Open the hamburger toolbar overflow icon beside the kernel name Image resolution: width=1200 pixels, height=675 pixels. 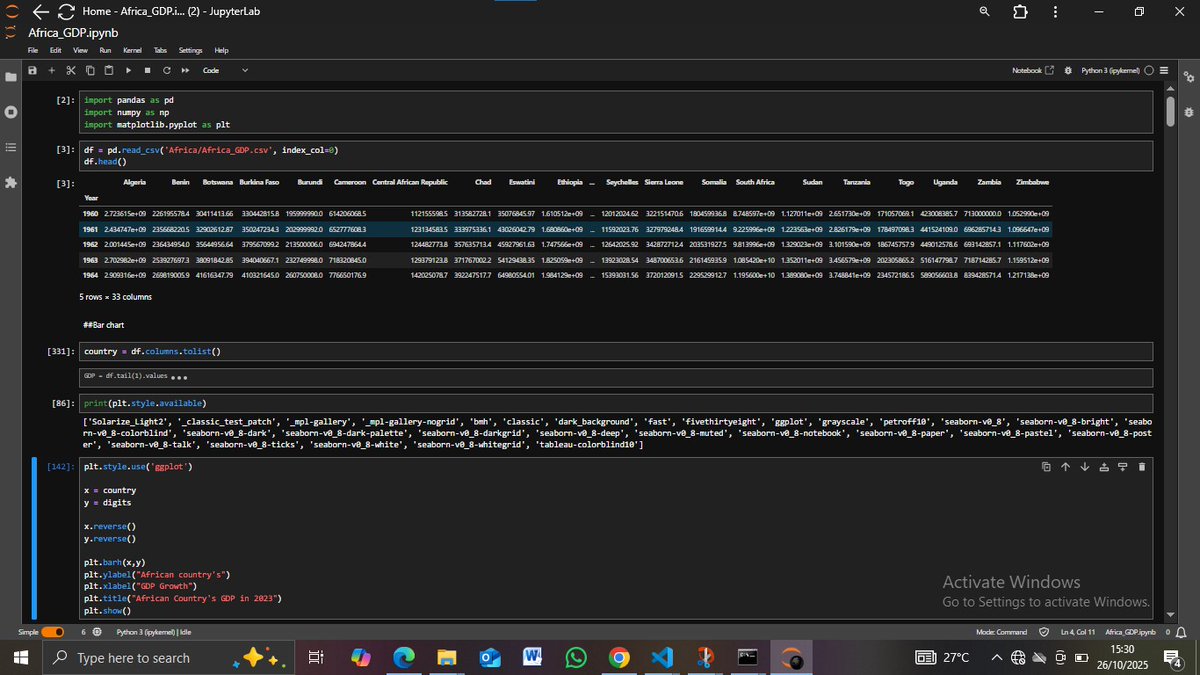tap(1163, 70)
